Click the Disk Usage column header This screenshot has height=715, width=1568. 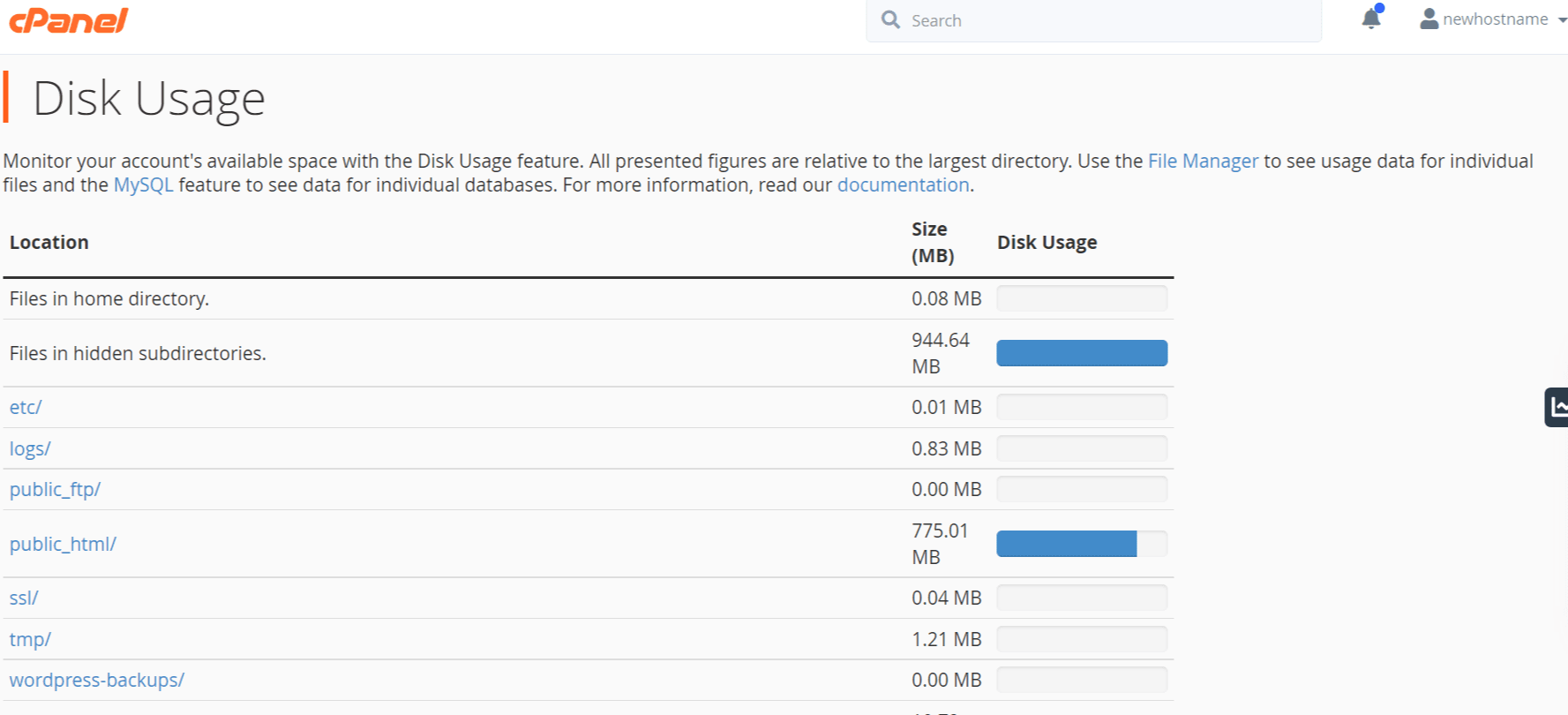coord(1047,242)
